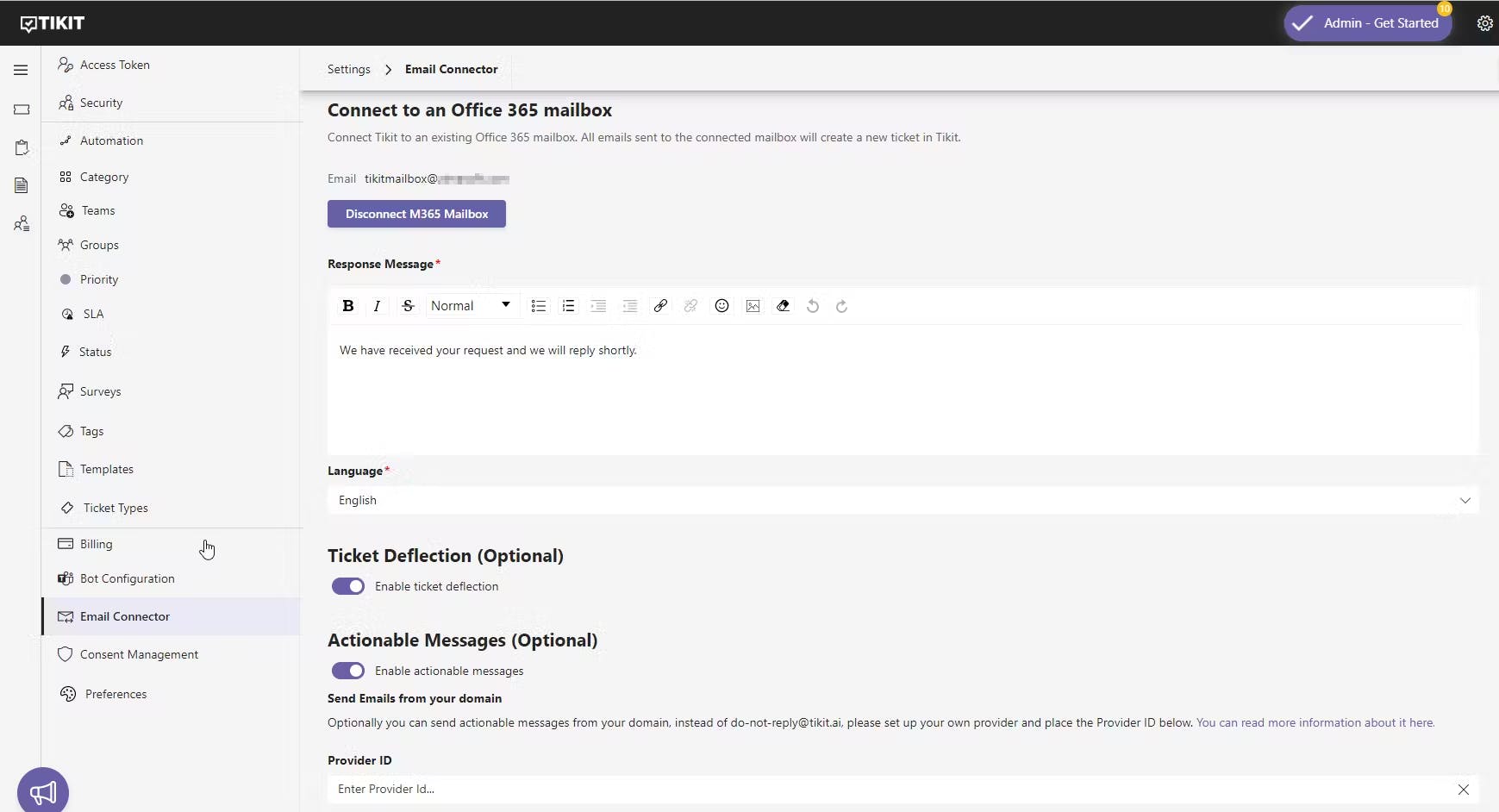Undo the last edit
The image size is (1499, 812).
click(x=812, y=306)
